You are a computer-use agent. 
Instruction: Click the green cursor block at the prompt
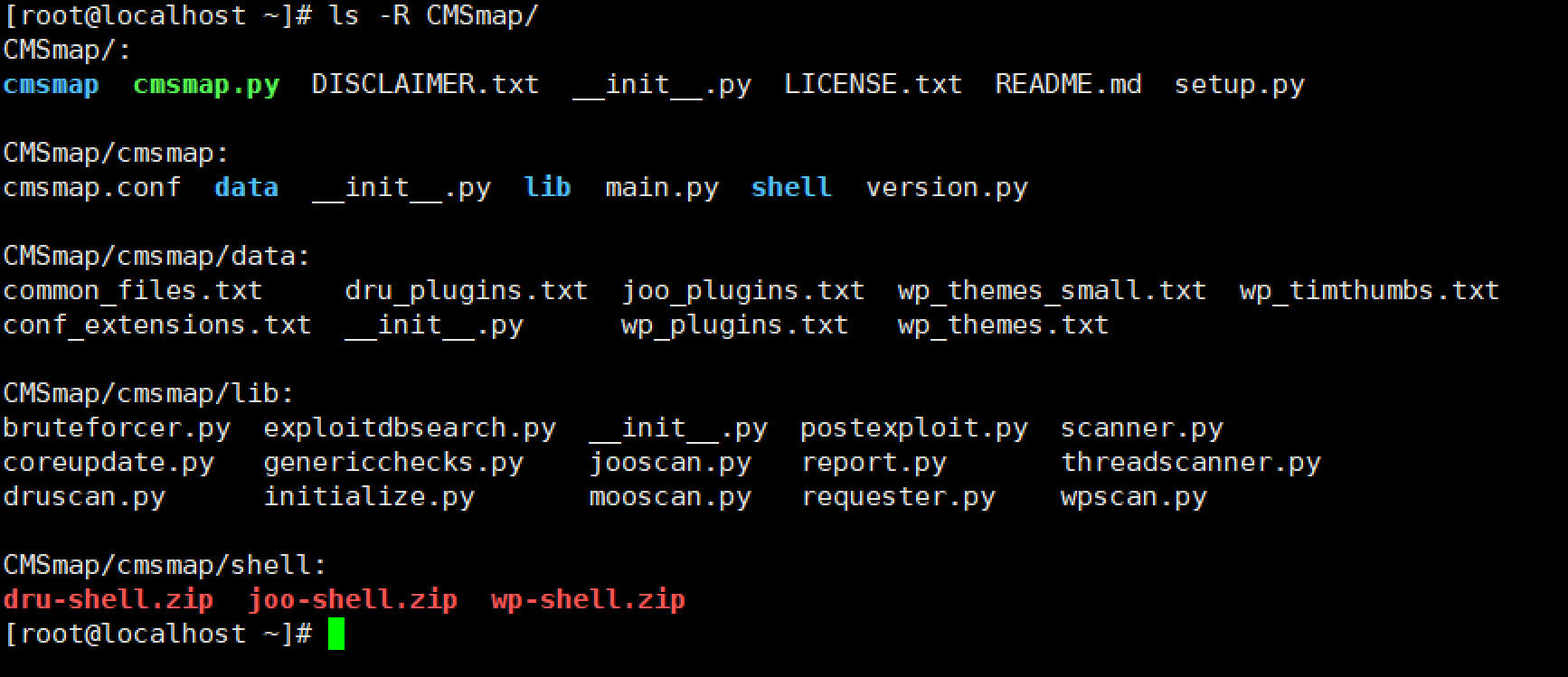click(336, 634)
